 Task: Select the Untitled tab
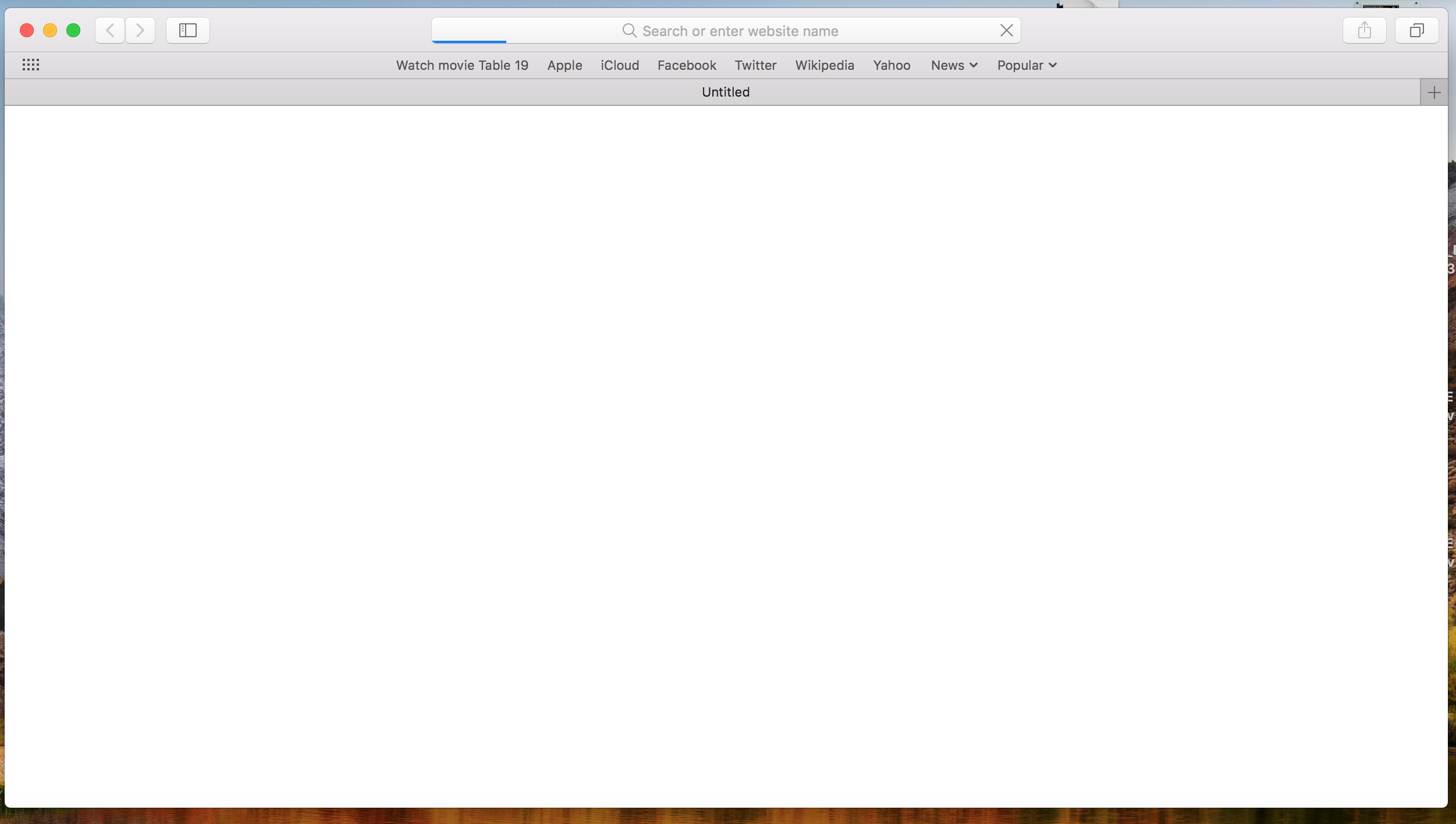(x=725, y=92)
